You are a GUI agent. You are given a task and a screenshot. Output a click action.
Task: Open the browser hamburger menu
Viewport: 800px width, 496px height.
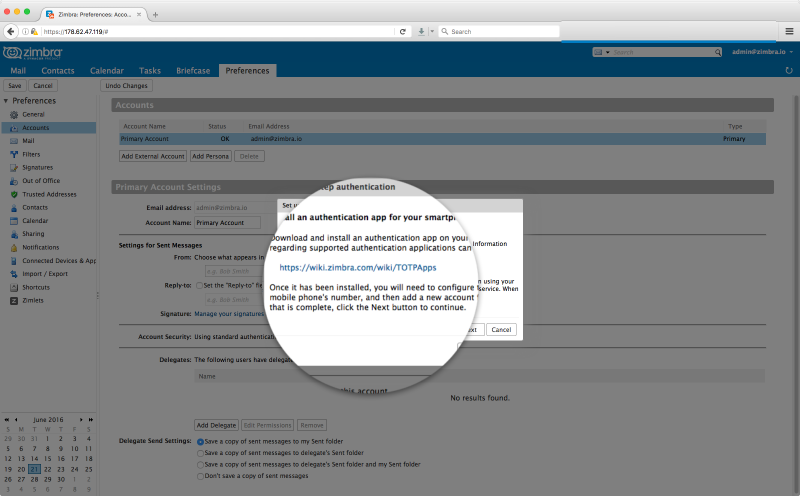pyautogui.click(x=789, y=31)
